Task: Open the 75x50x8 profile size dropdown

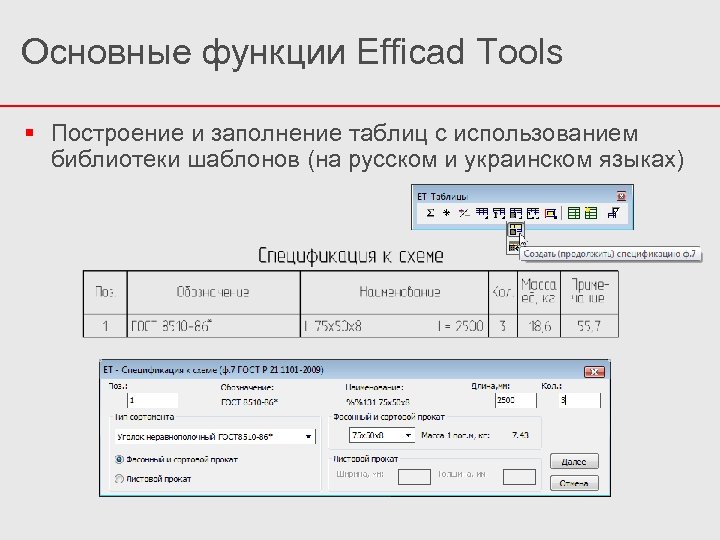Action: 382,435
